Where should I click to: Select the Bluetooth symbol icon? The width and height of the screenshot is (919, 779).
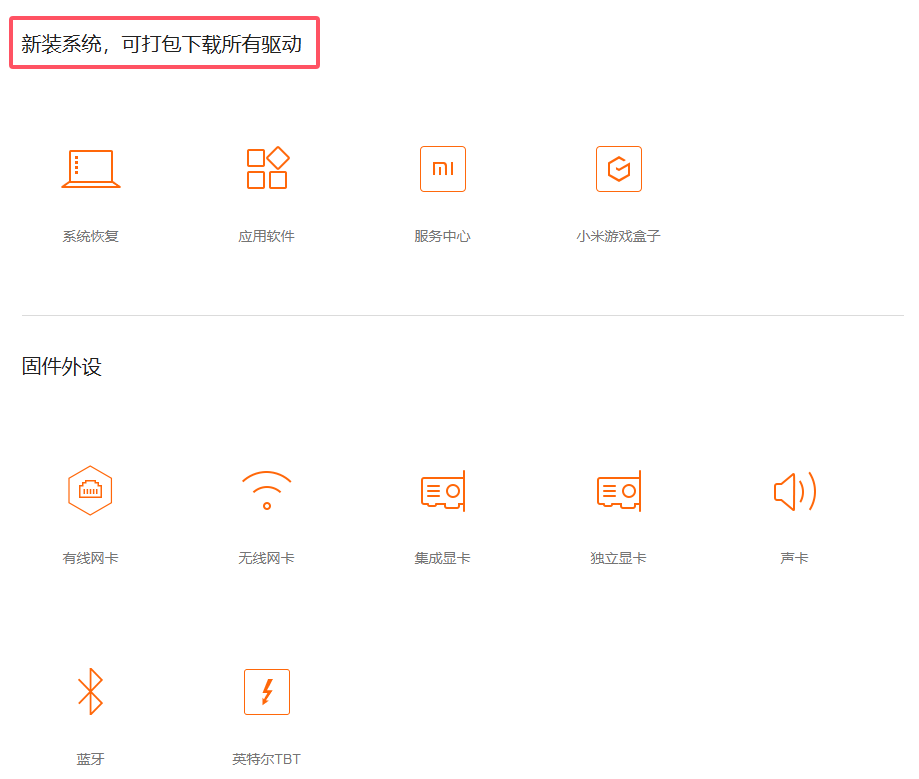(91, 691)
